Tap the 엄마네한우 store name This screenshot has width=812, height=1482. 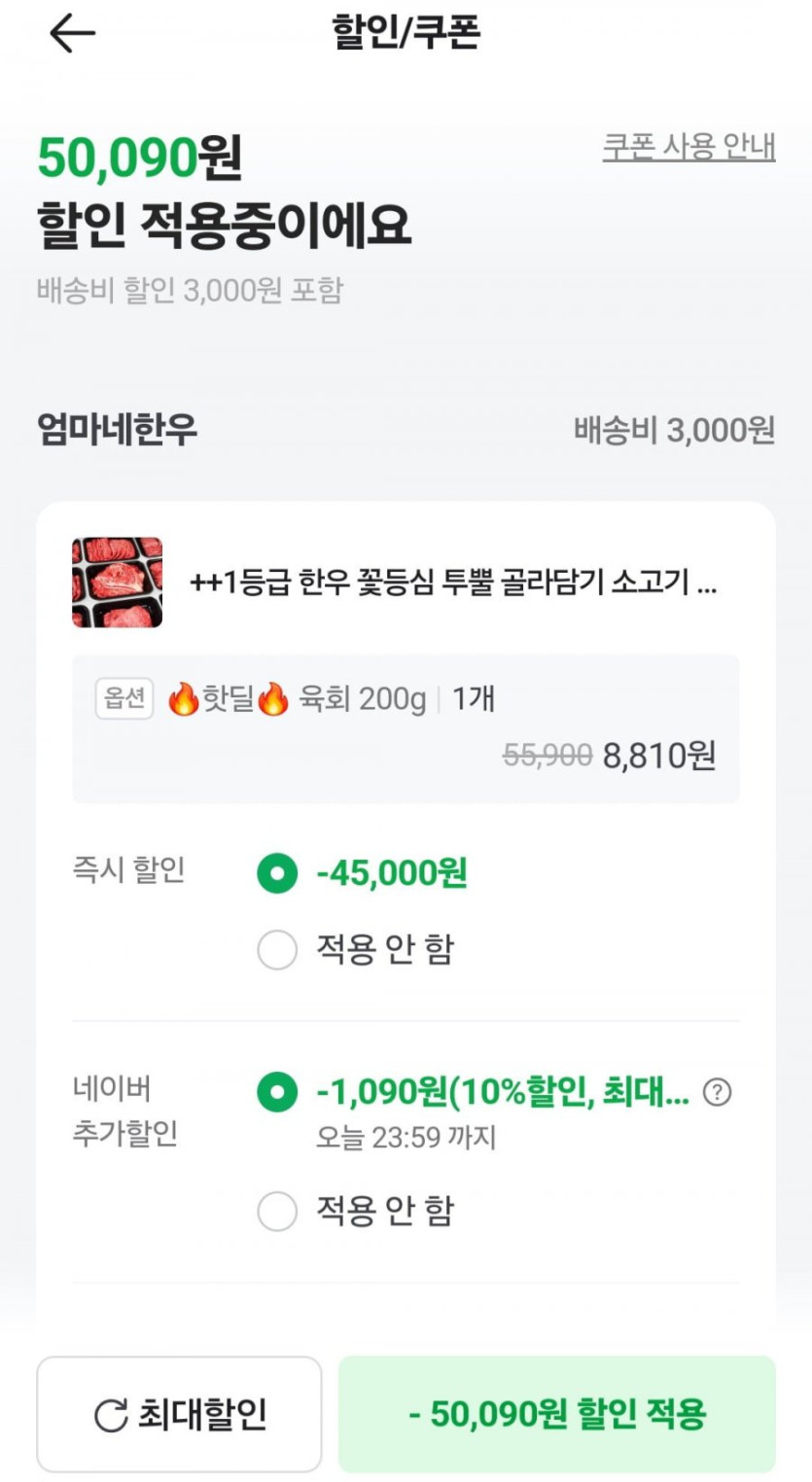pyautogui.click(x=117, y=429)
